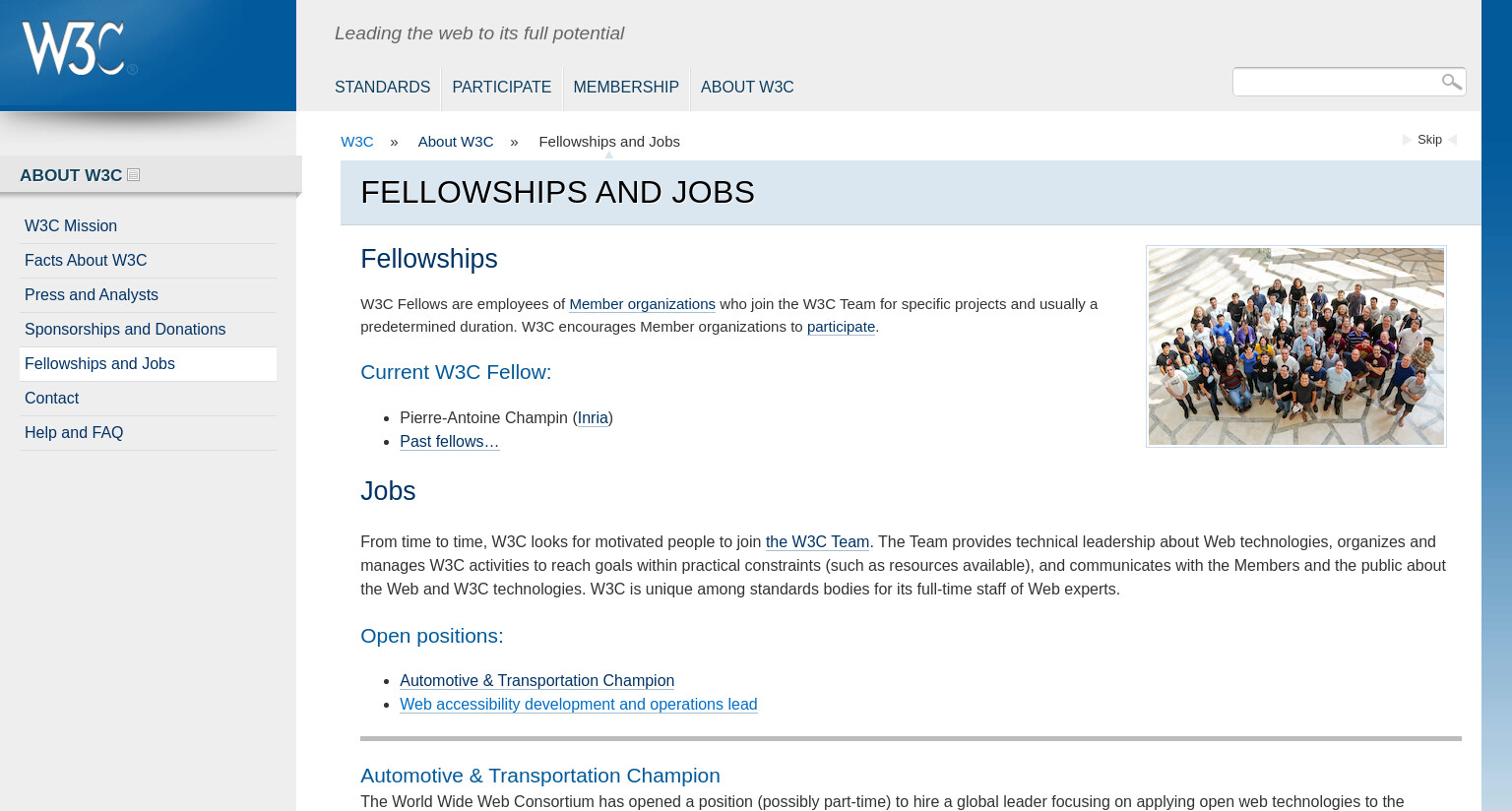The width and height of the screenshot is (1512, 811).
Task: Follow the Member organizations link
Action: tap(642, 304)
